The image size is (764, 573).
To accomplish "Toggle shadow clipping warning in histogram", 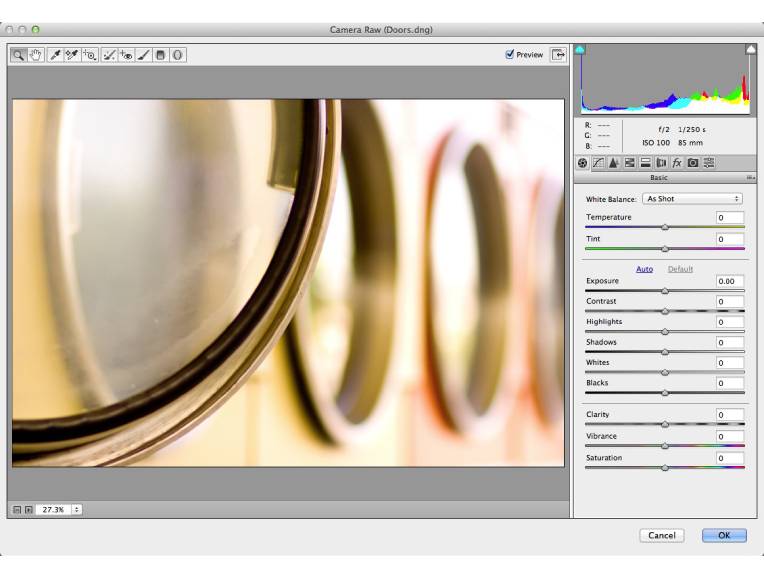I will 580,49.
